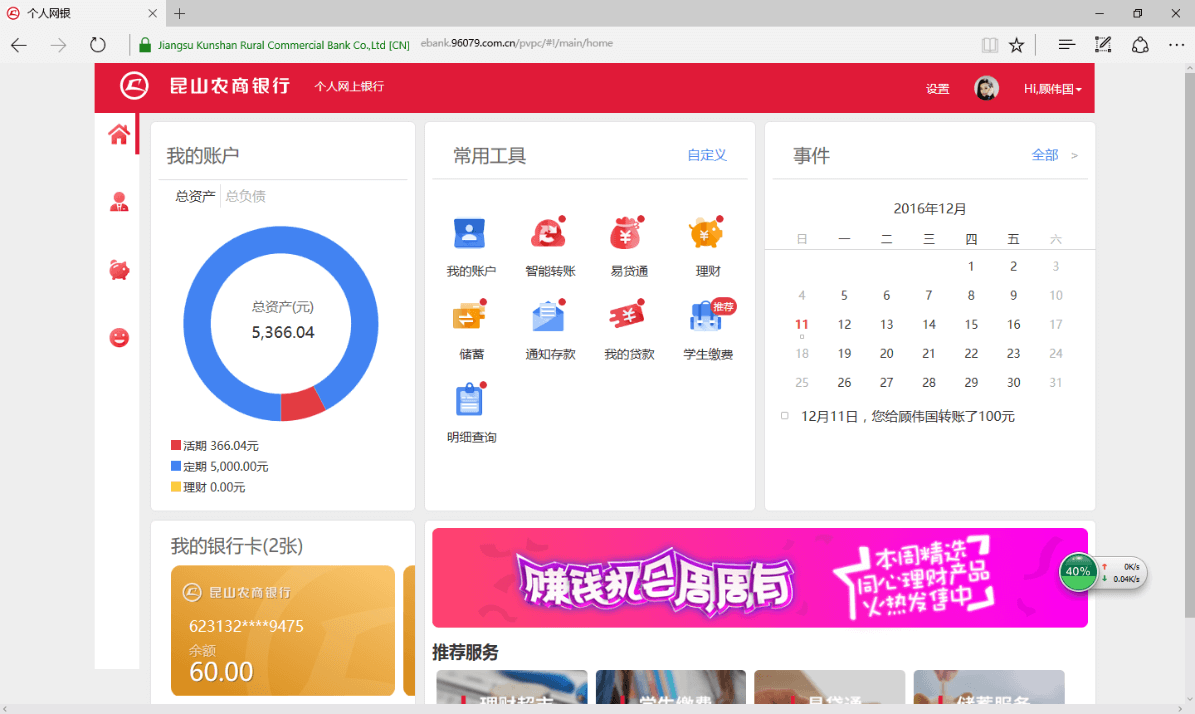
Task: Open the 易贷通 loan icon
Action: [628, 234]
